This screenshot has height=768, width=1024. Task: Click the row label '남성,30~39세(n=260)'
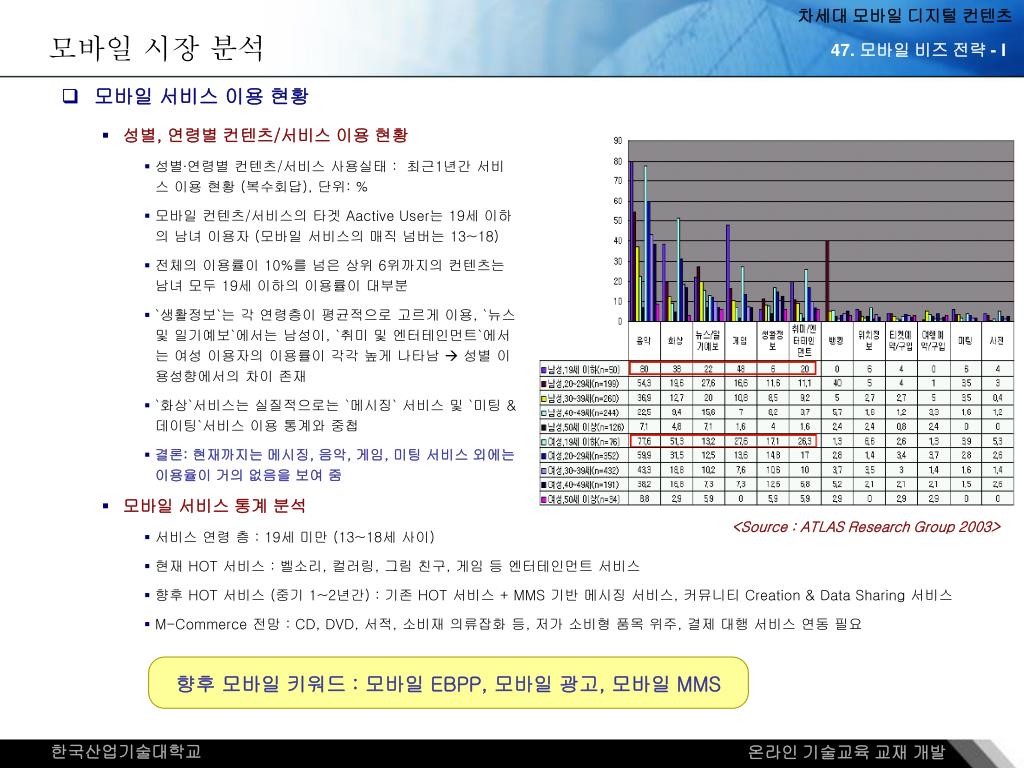tap(584, 398)
